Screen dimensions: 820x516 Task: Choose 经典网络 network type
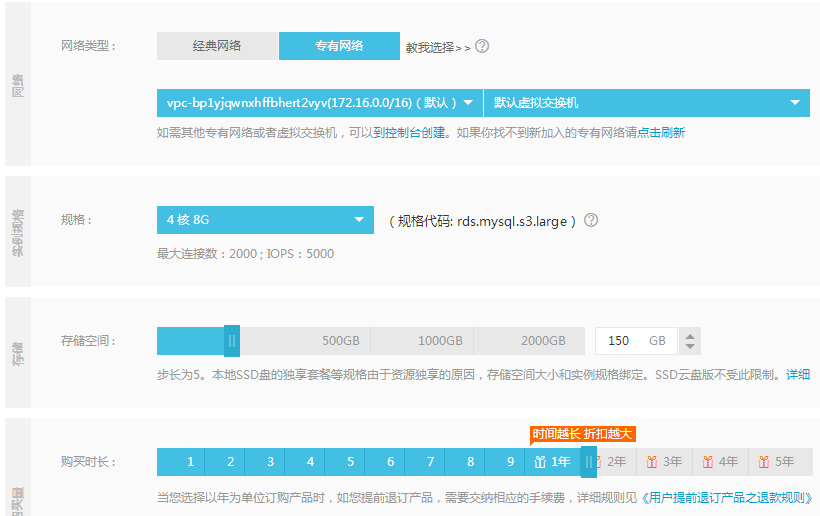[217, 46]
